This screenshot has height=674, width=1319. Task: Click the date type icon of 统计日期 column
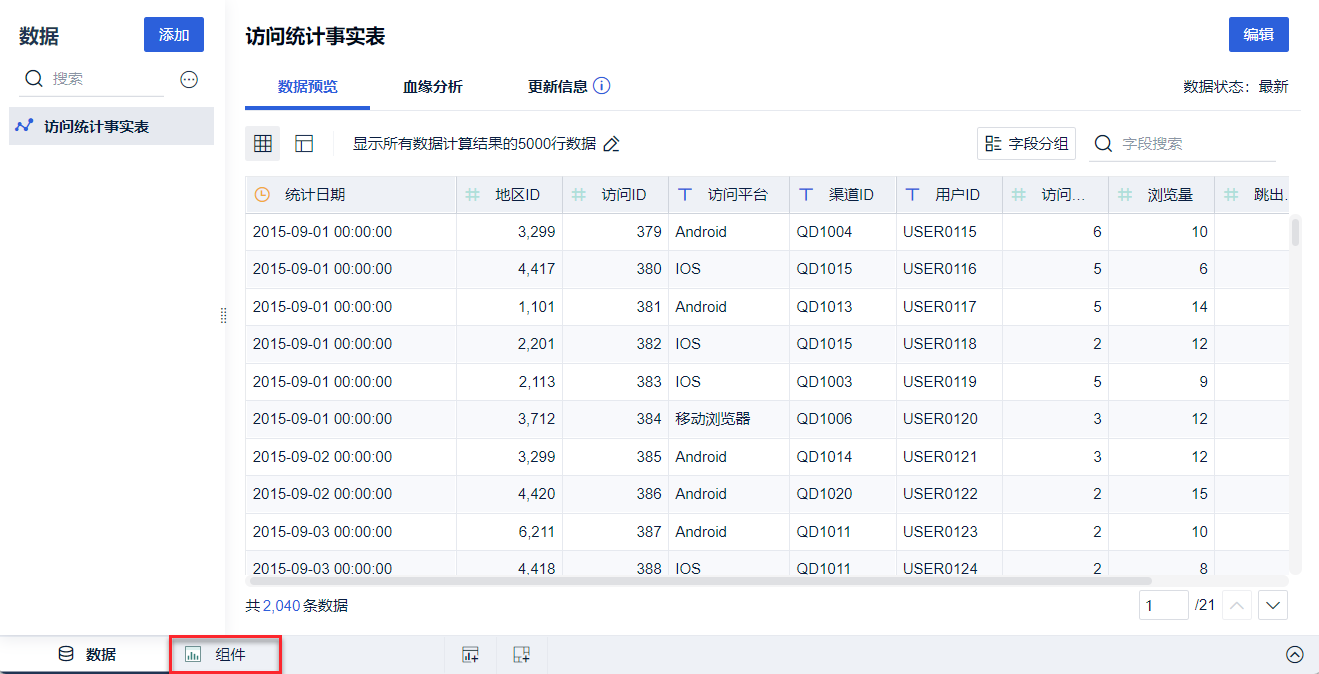pos(262,195)
